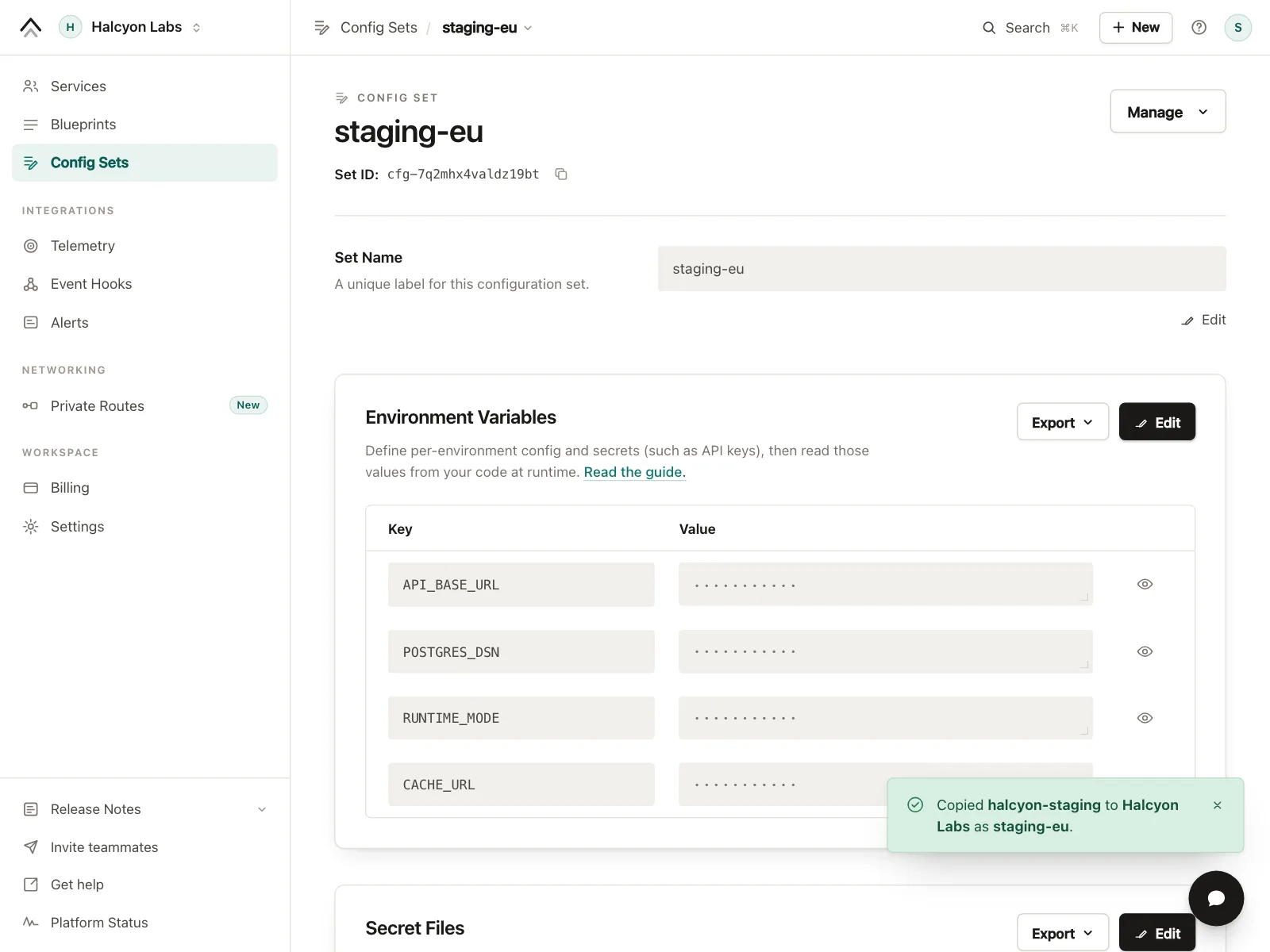Open Services in the sidebar
Screen dimensions: 1270x952
tap(144, 86)
